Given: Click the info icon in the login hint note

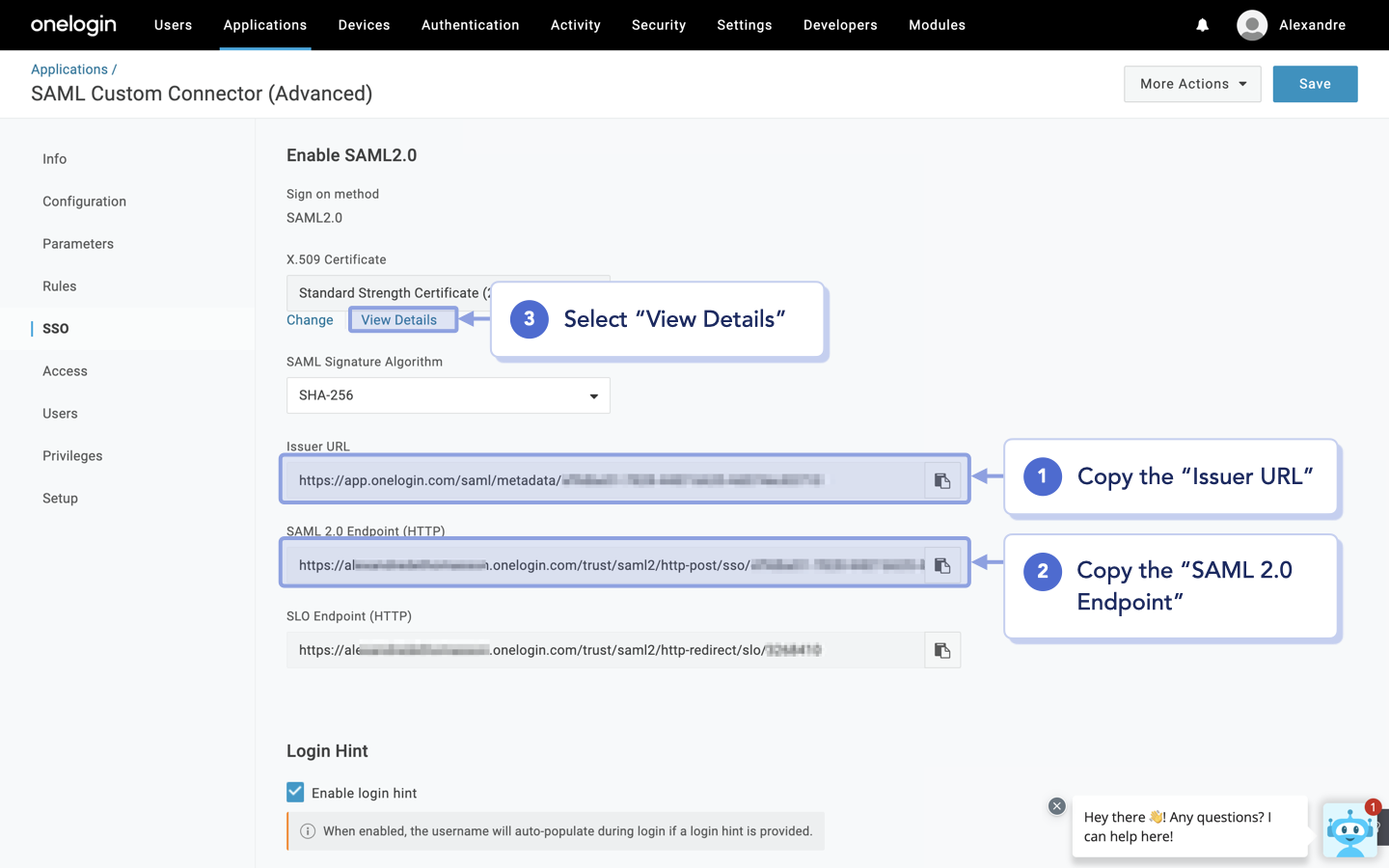Looking at the screenshot, I should [307, 830].
